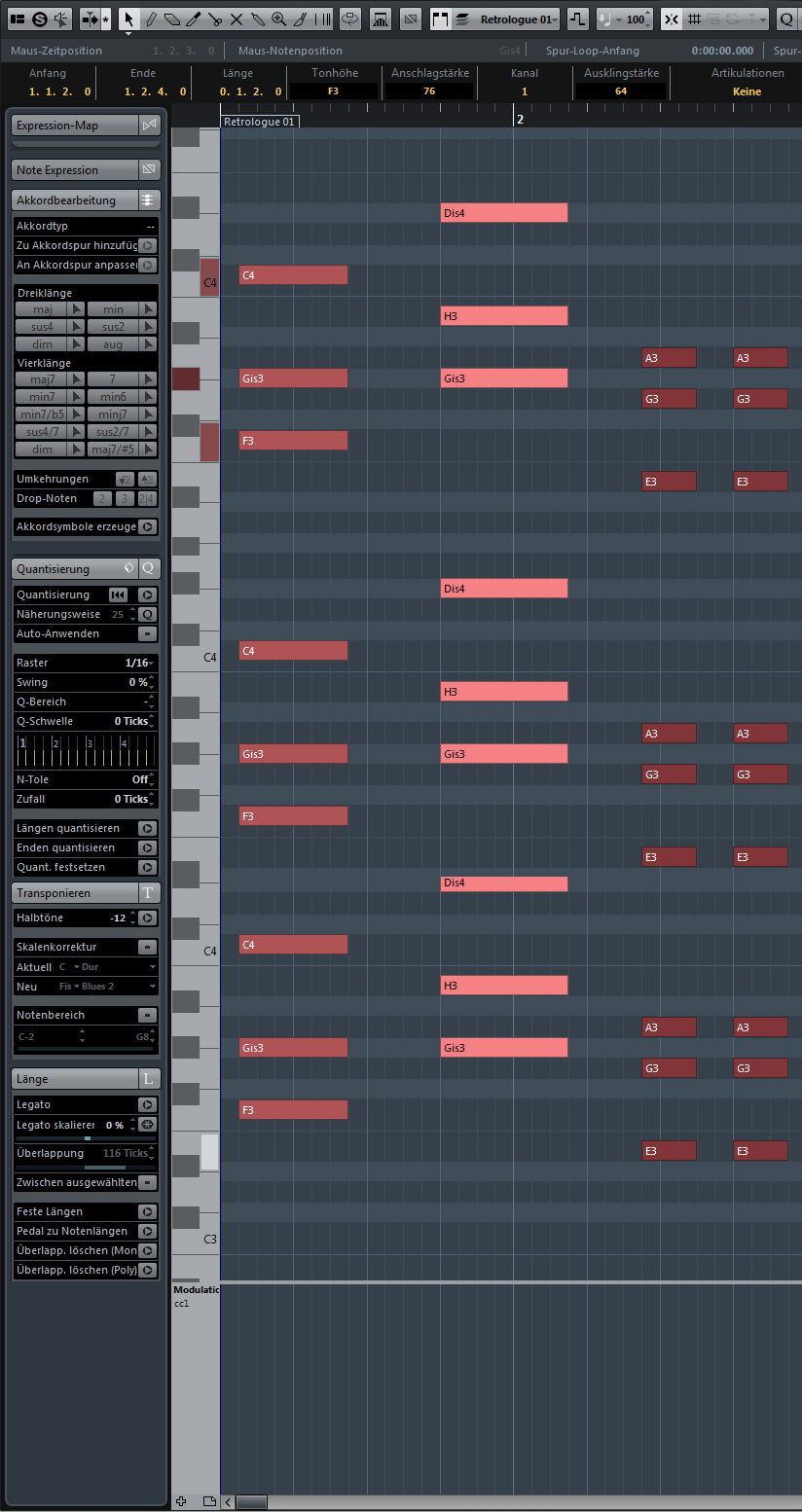Click the second Umkehrungen inversion icon
This screenshot has width=802, height=1512.
[x=146, y=479]
